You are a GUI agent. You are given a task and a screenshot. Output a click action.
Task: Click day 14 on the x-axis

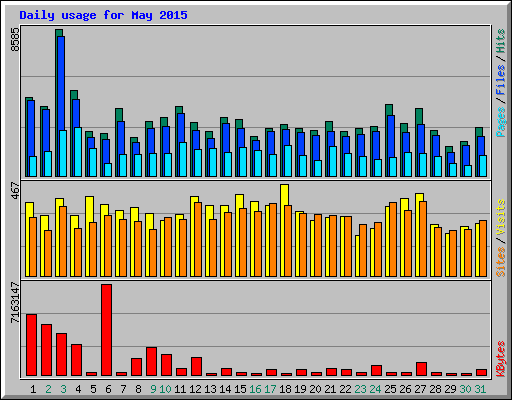tap(225, 389)
